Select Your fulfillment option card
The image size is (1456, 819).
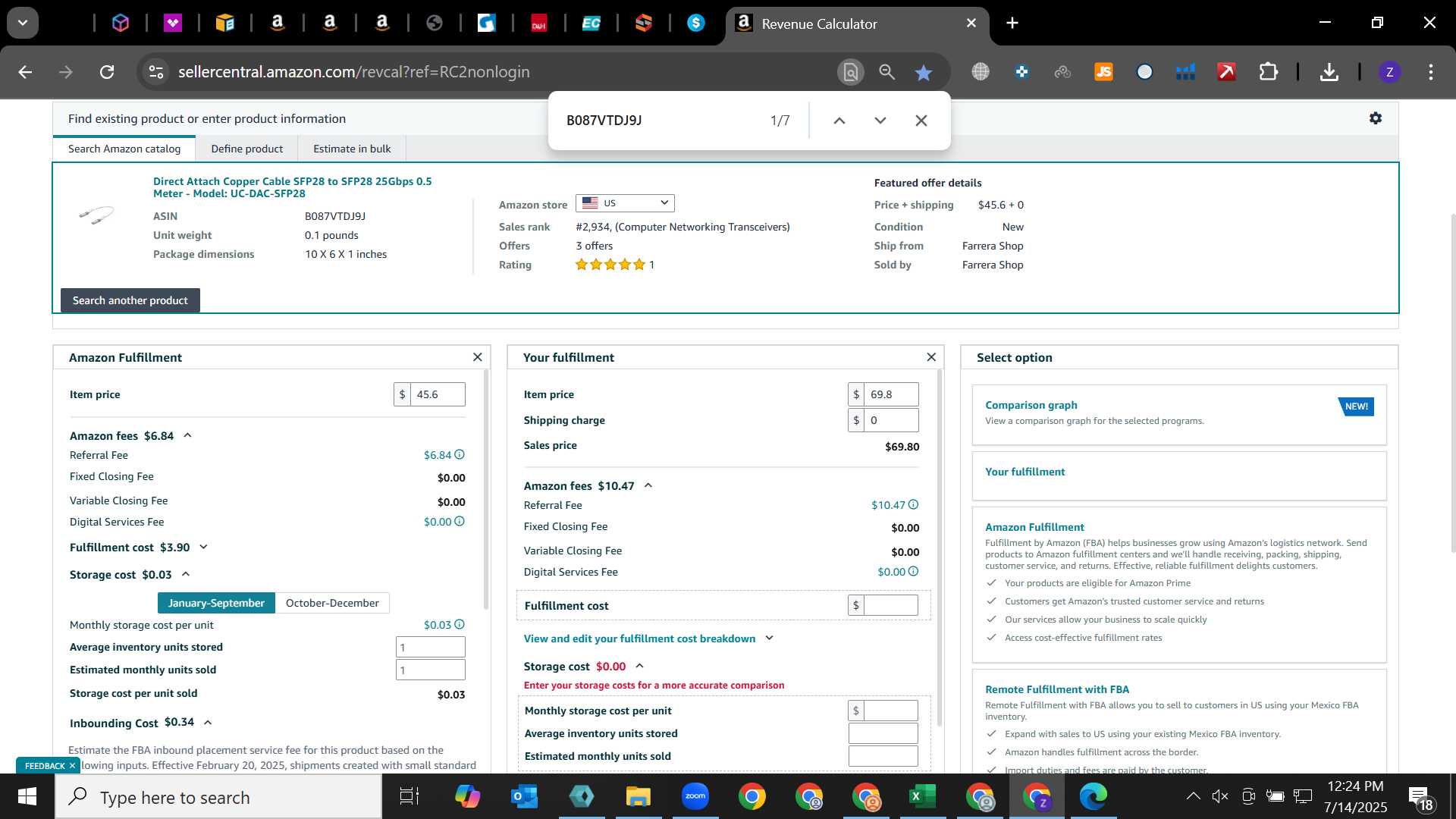pyautogui.click(x=1179, y=476)
